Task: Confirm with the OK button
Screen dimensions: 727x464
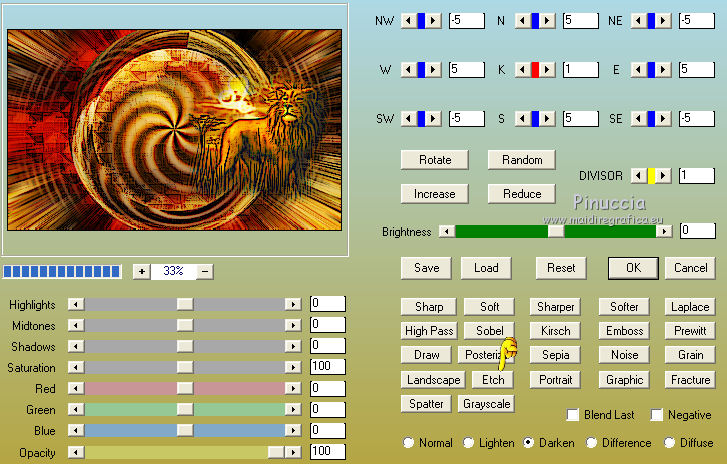Action: tap(633, 268)
